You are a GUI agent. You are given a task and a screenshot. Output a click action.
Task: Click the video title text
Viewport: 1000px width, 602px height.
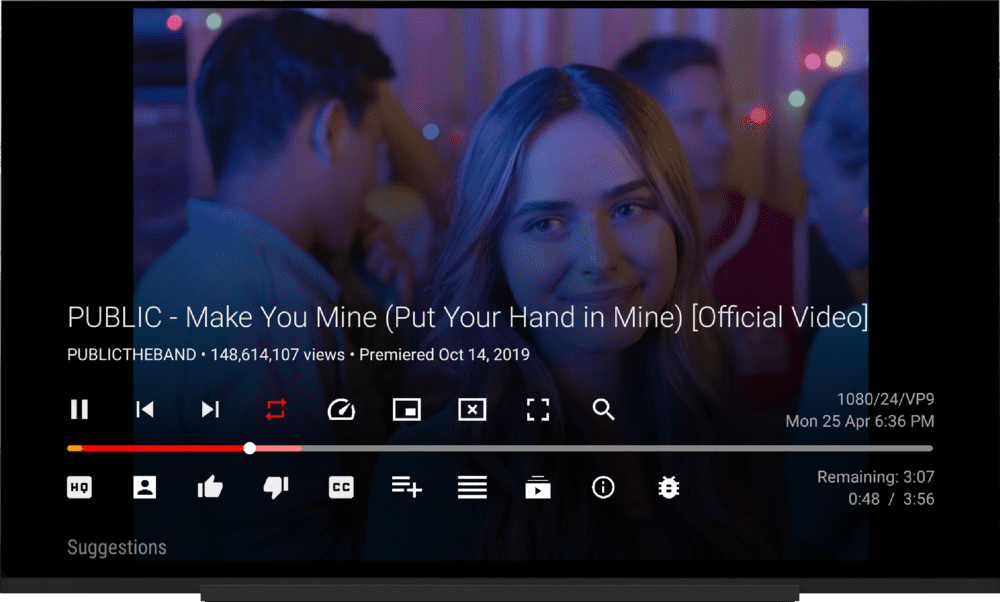tap(468, 318)
